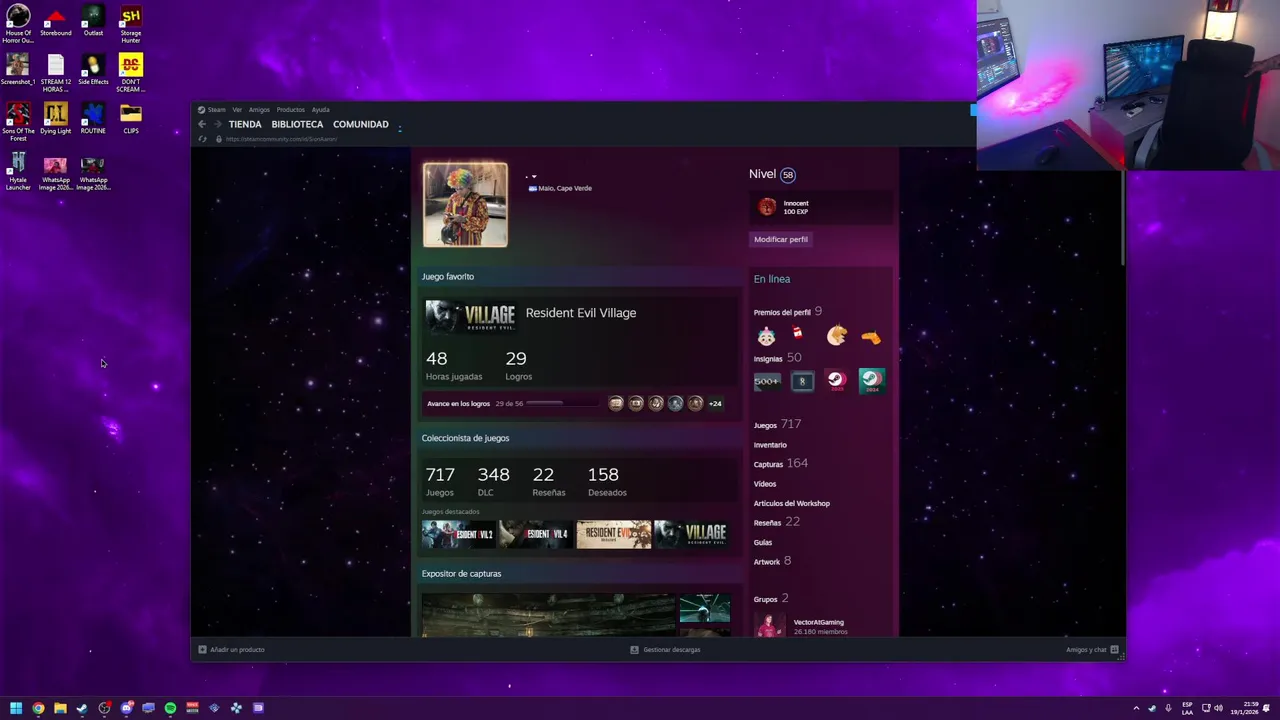Image resolution: width=1280 pixels, height=720 pixels.
Task: Click the first profile award icon
Action: point(766,337)
